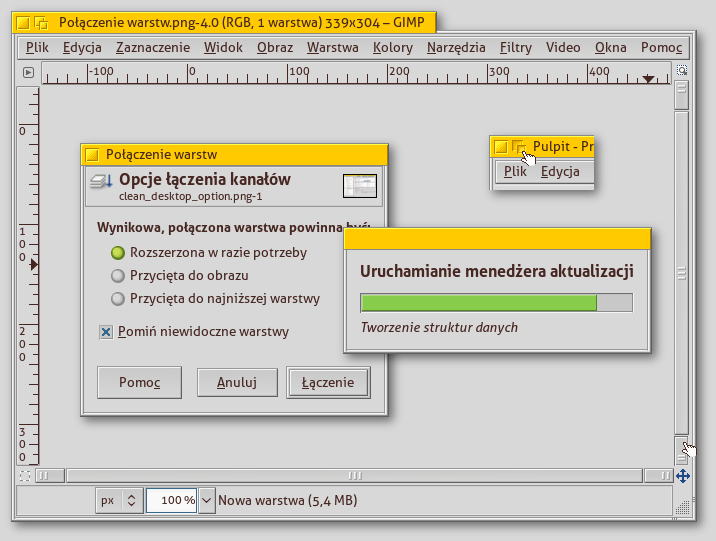Open the Warstwa menu

click(332, 47)
